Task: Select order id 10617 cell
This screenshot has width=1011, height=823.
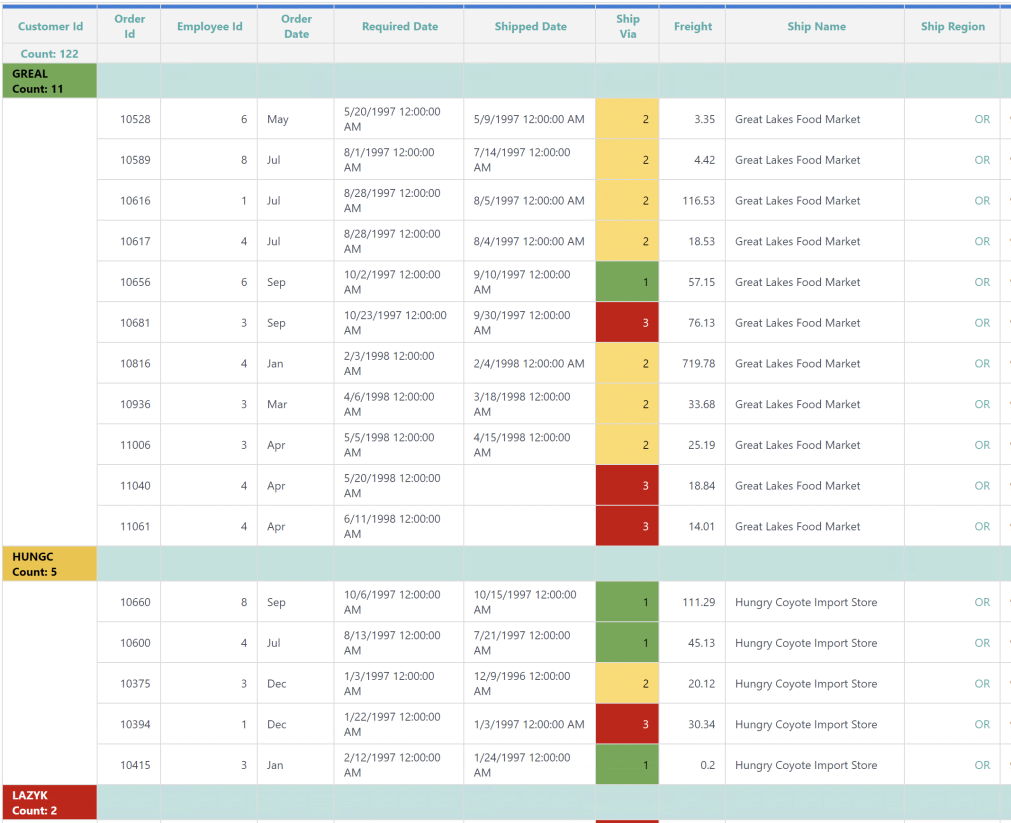Action: pyautogui.click(x=129, y=241)
